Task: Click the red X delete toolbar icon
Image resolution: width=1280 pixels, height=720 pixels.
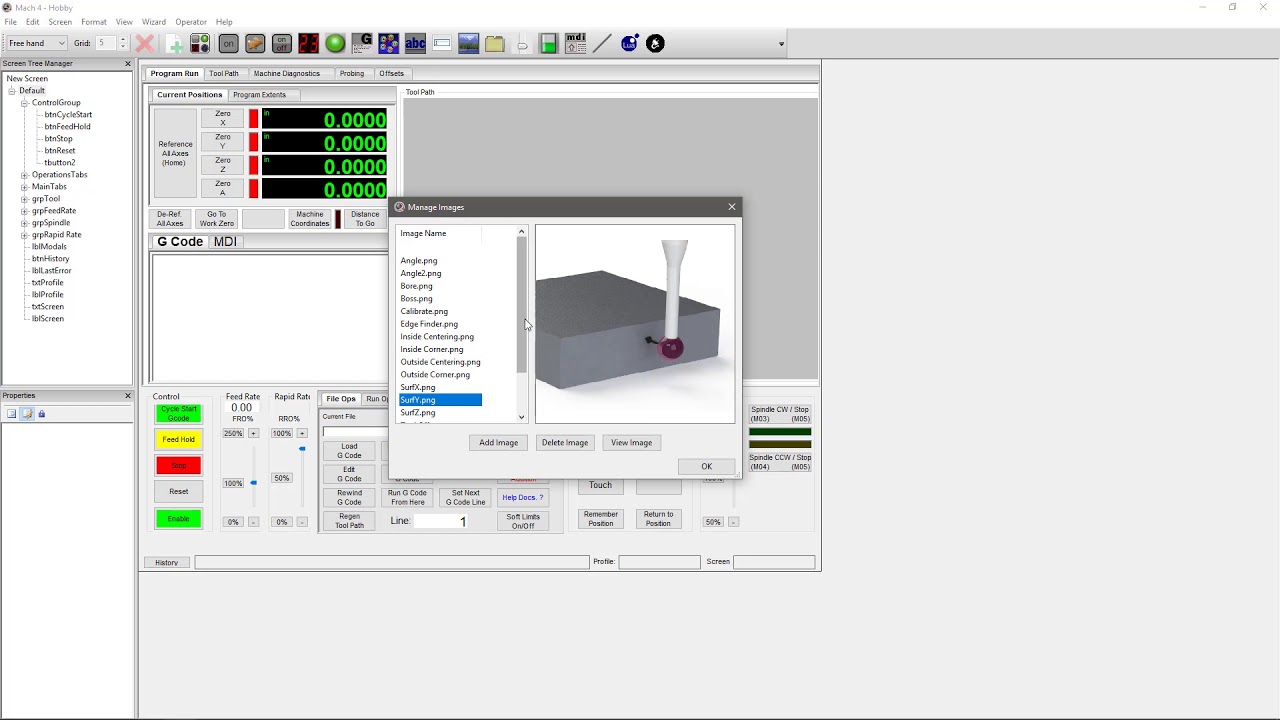Action: tap(144, 43)
